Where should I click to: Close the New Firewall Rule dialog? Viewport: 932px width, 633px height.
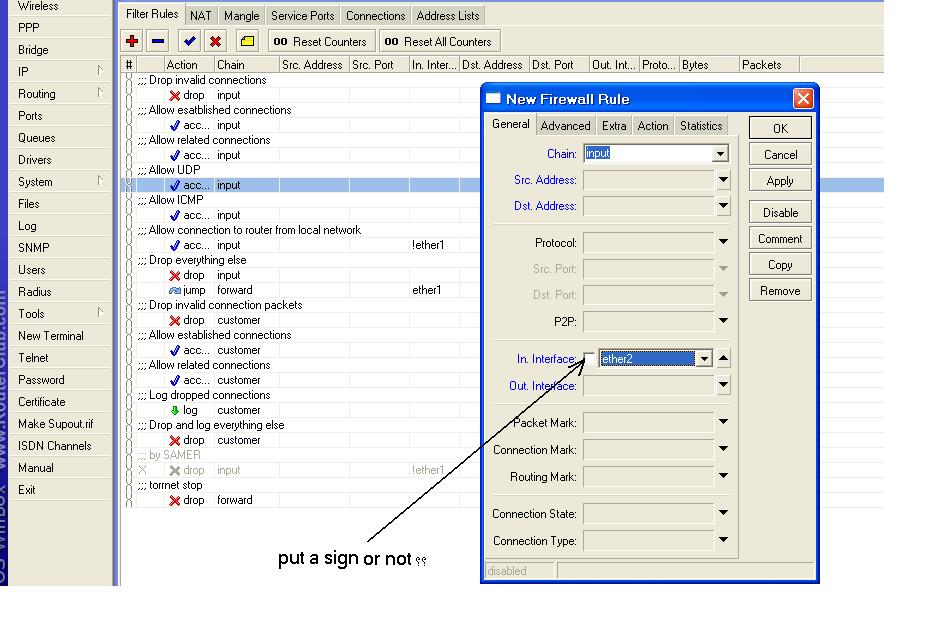803,98
